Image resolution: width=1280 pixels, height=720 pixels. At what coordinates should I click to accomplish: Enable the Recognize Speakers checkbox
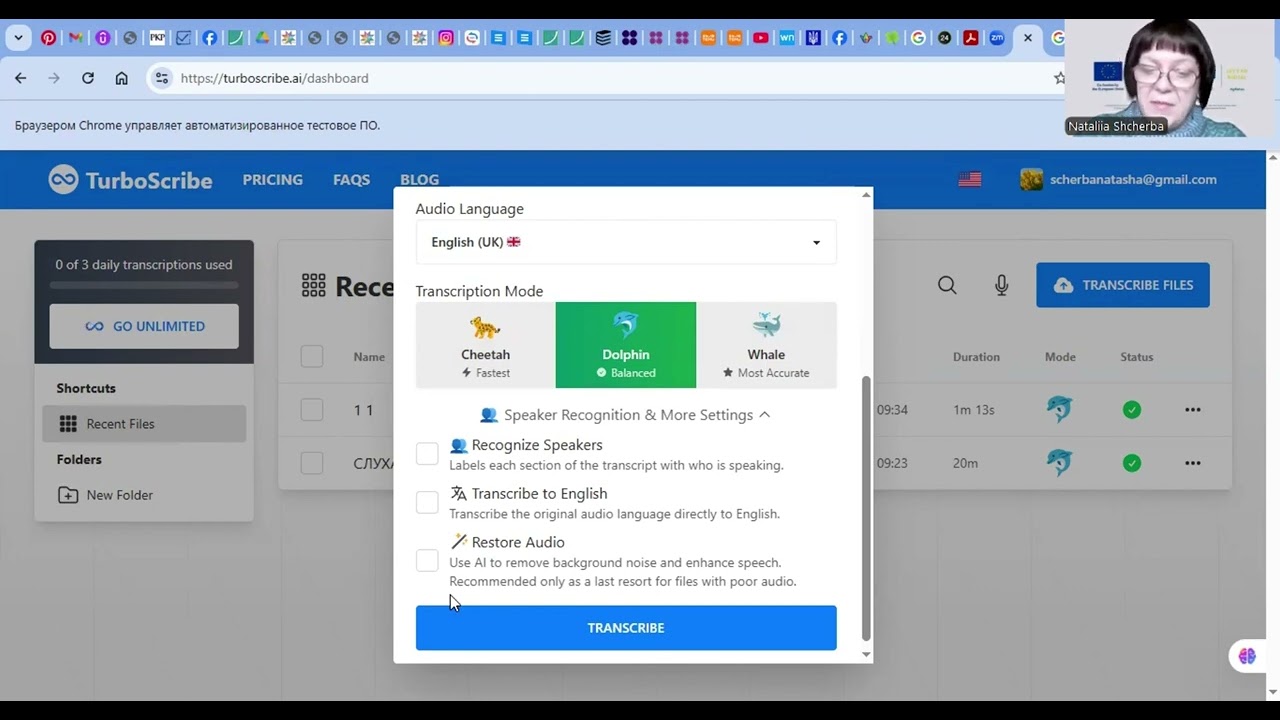coord(427,453)
